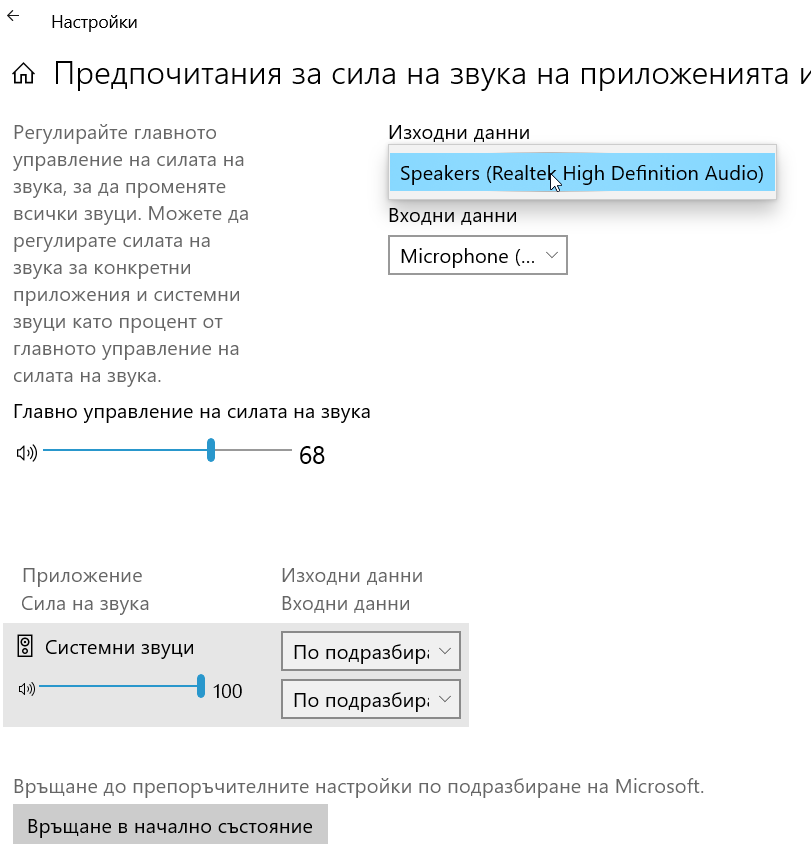
Task: Open the Microphone input device dropdown
Action: [477, 256]
